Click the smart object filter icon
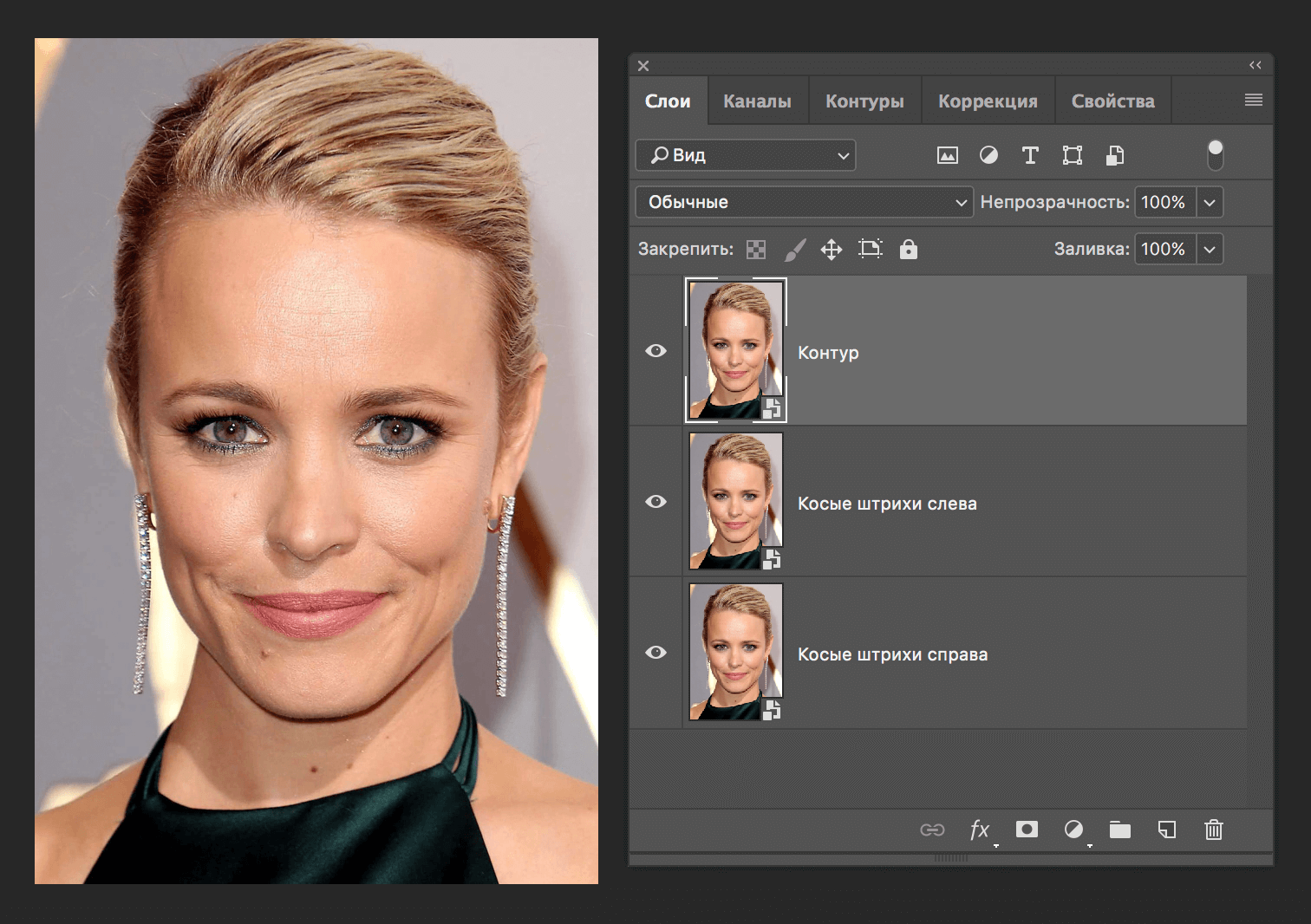Screen dimensions: 1311x924 pyautogui.click(x=1115, y=155)
